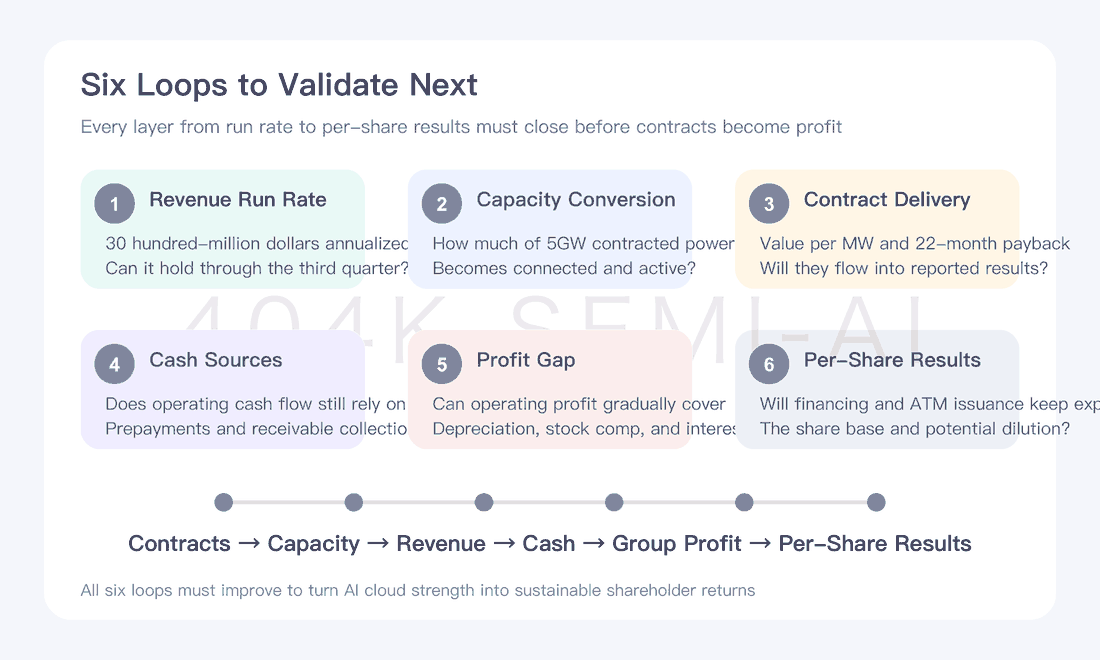This screenshot has width=1100, height=660.
Task: Click the number 6 circle badge
Action: pos(769,364)
